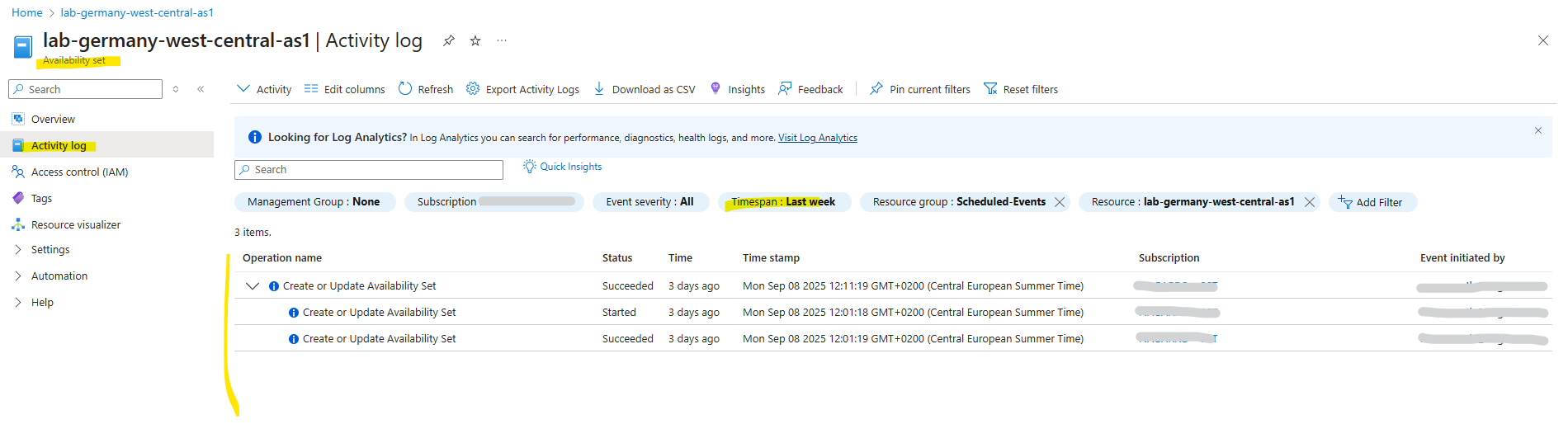Click info icon on the Started row
Screen dimensions: 1568x443
point(294,313)
